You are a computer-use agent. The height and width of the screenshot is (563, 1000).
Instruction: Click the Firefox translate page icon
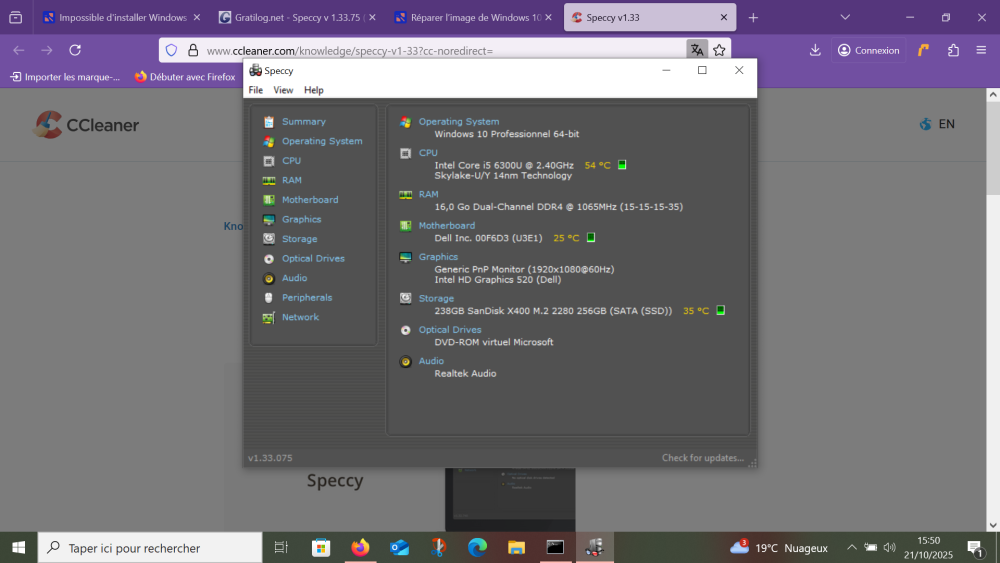click(x=696, y=50)
